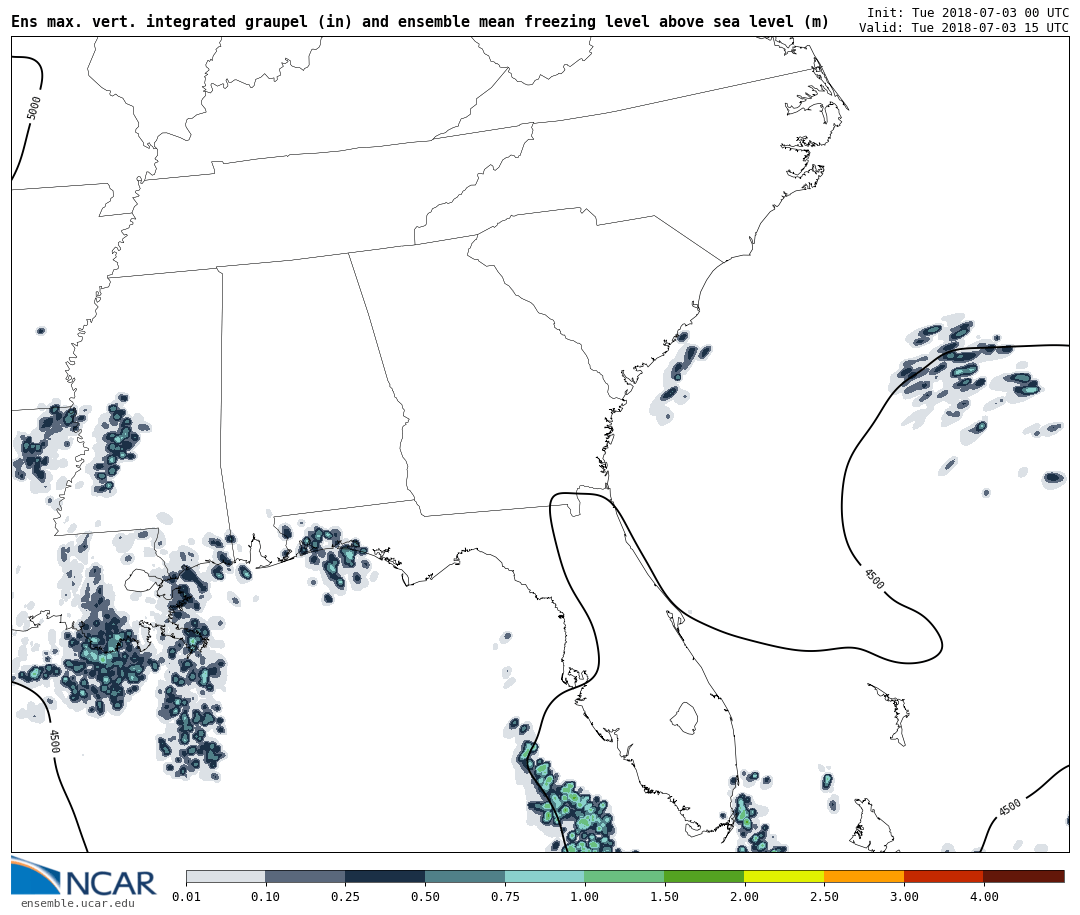1080x915 pixels.
Task: Pick the red 3.00–4.00 colorbar segment
Action: pos(943,876)
